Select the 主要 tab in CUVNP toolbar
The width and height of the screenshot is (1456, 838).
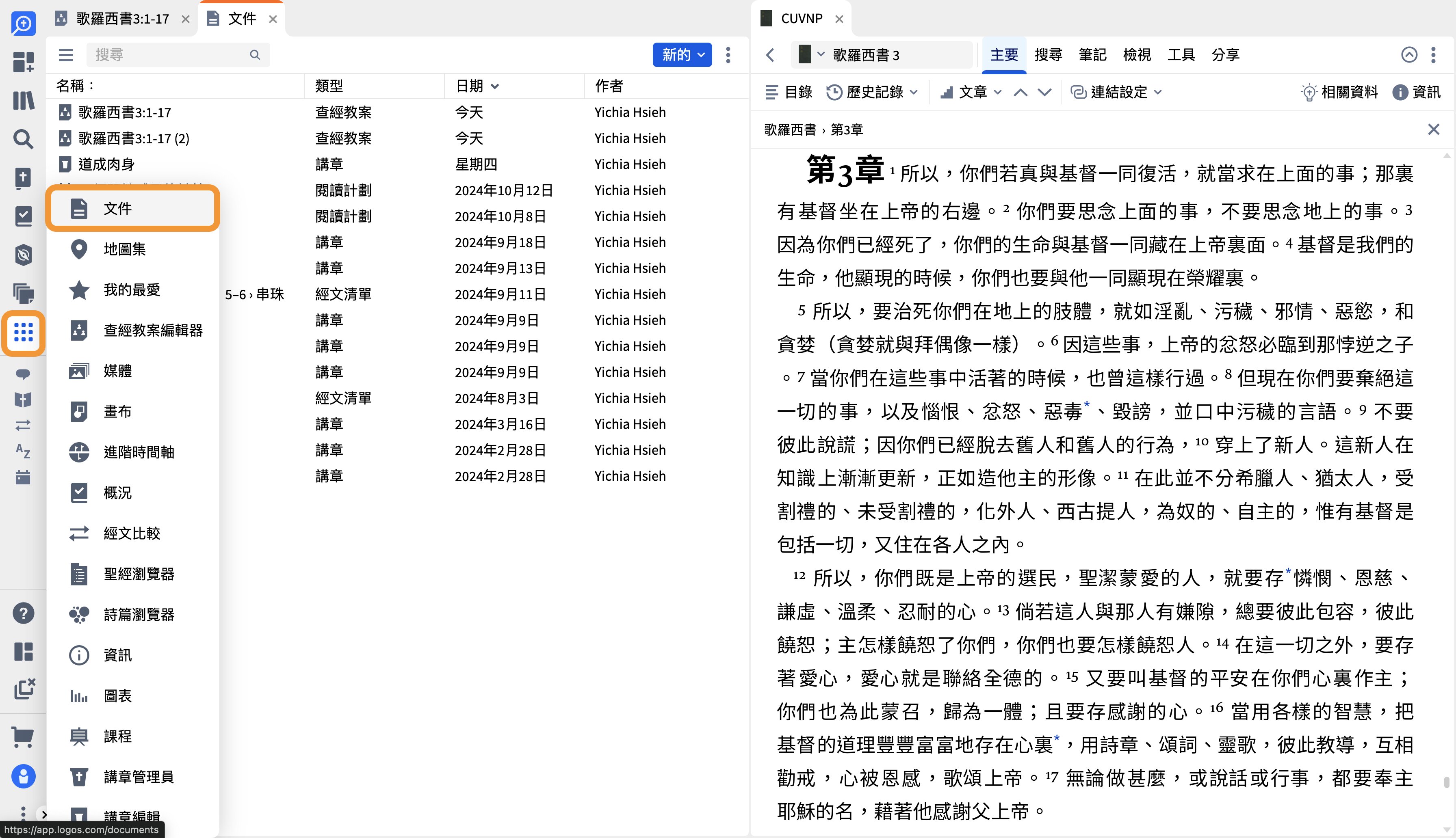coord(1004,55)
